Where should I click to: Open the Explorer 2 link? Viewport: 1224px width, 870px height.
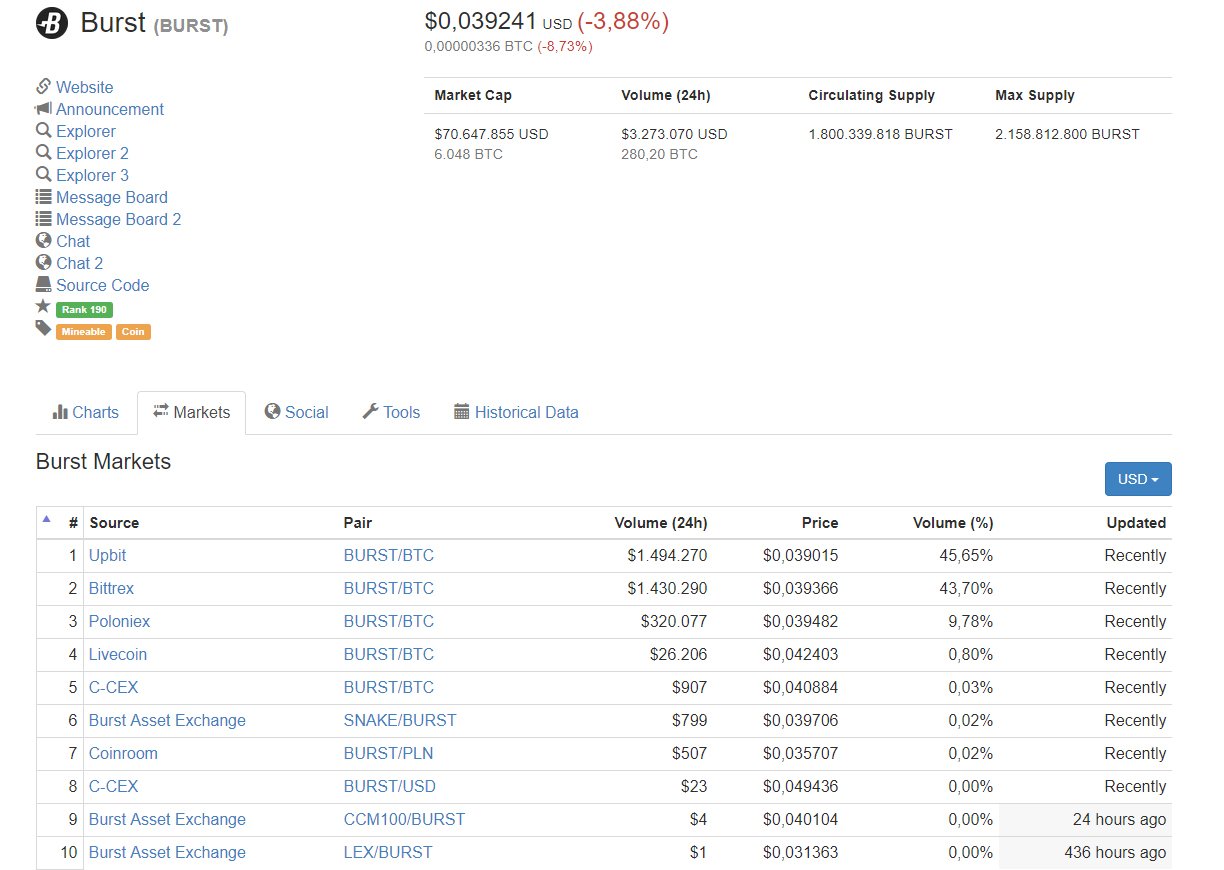click(92, 153)
